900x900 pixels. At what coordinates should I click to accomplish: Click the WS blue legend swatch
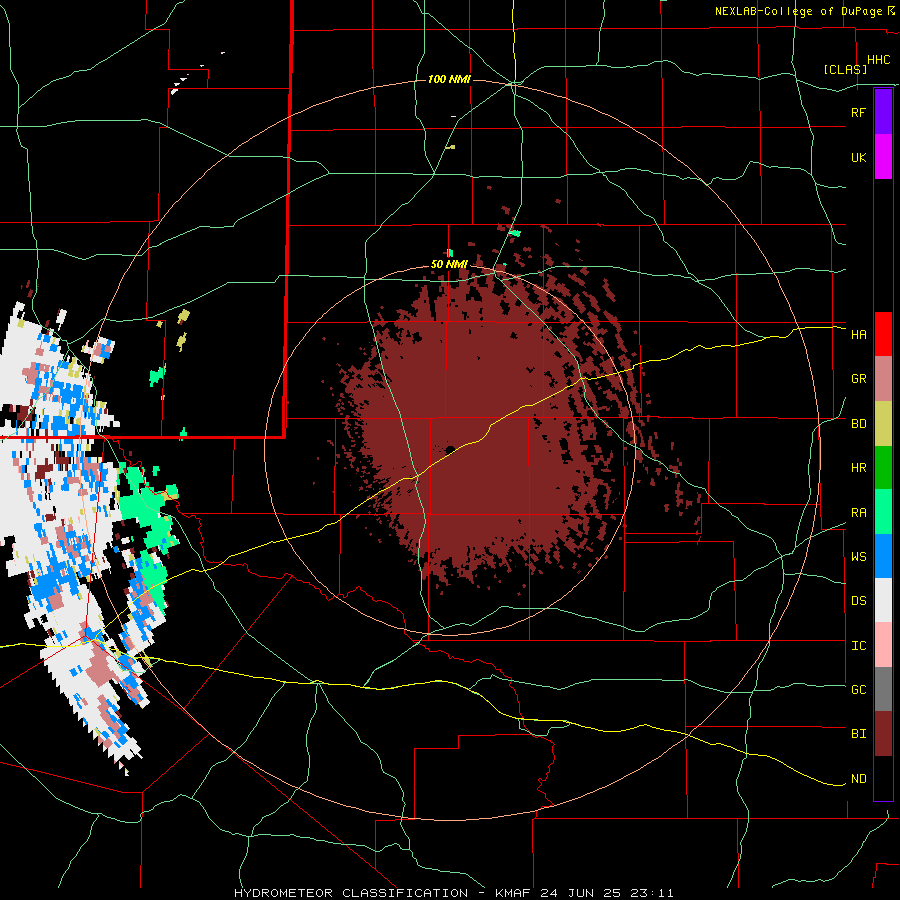tap(883, 556)
